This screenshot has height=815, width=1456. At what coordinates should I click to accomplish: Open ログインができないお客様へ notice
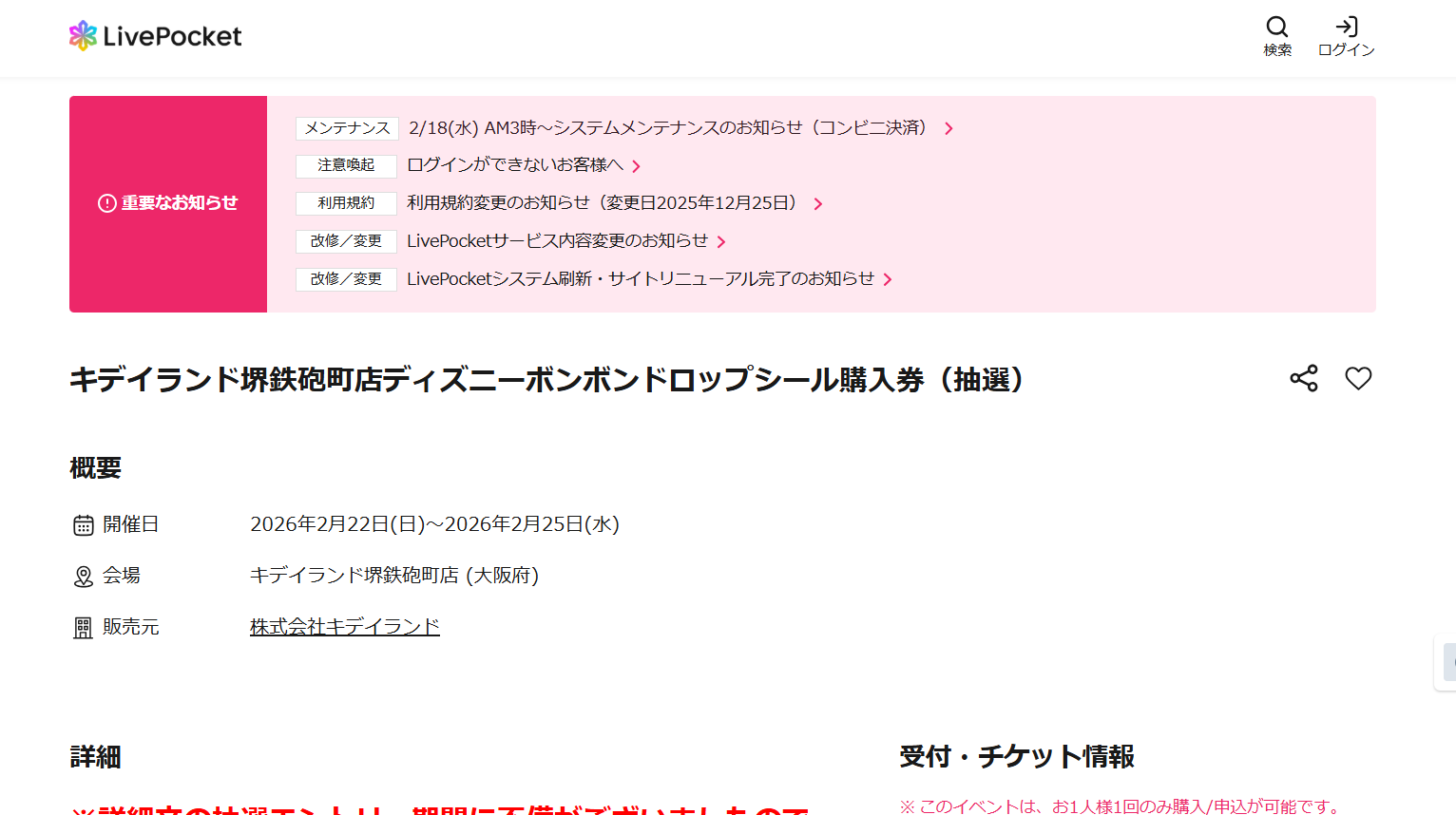tap(515, 165)
